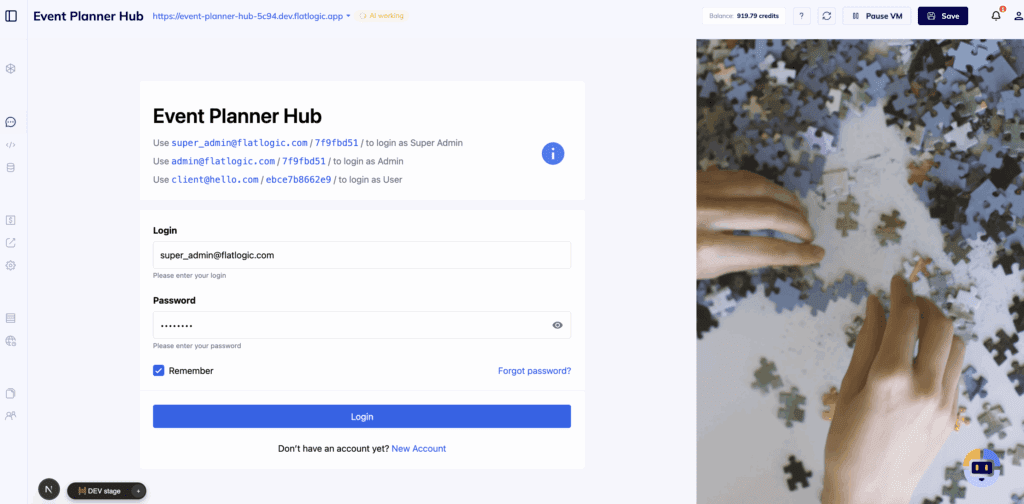1024x504 pixels.
Task: Click the refresh icon in top bar
Action: (x=827, y=16)
